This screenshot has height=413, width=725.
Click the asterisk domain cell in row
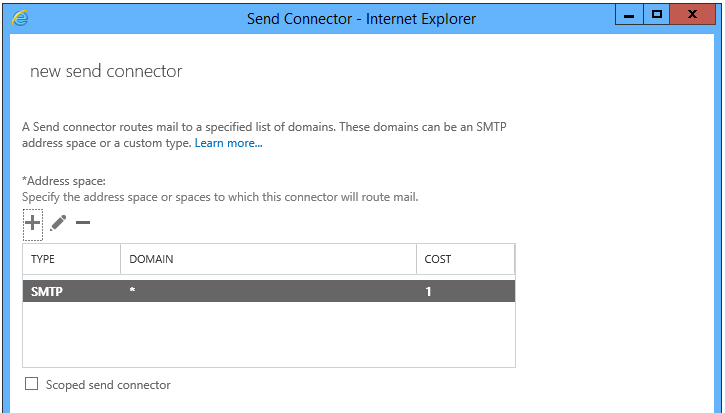click(132, 291)
